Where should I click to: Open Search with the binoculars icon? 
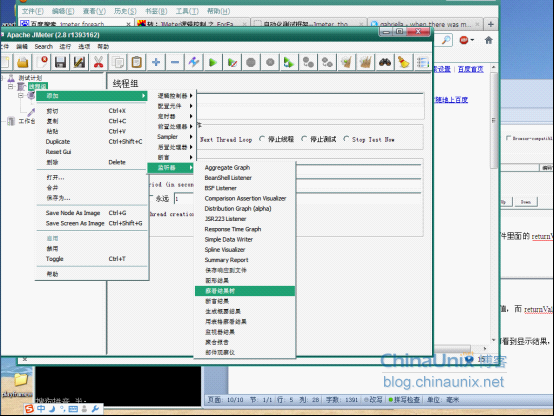(384, 63)
